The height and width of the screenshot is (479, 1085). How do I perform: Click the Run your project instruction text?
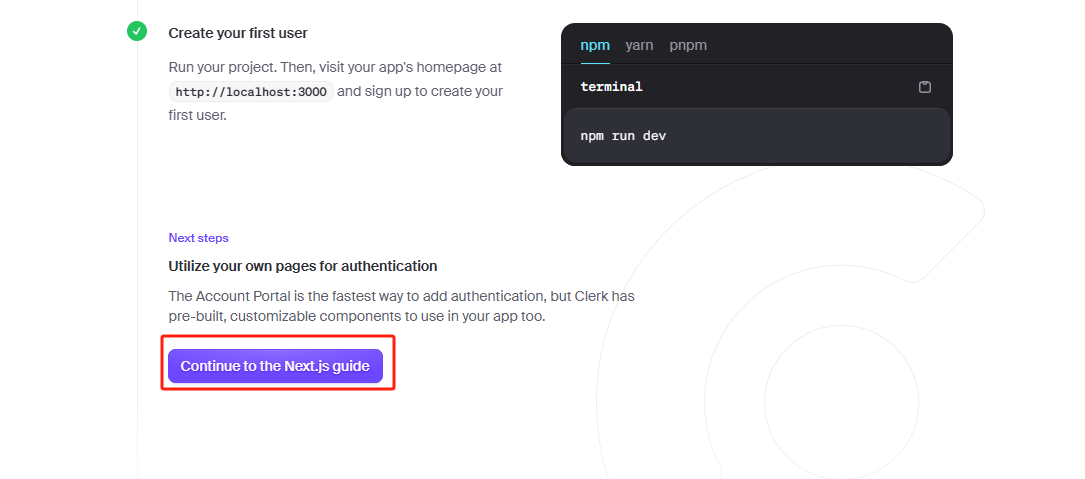pos(336,91)
